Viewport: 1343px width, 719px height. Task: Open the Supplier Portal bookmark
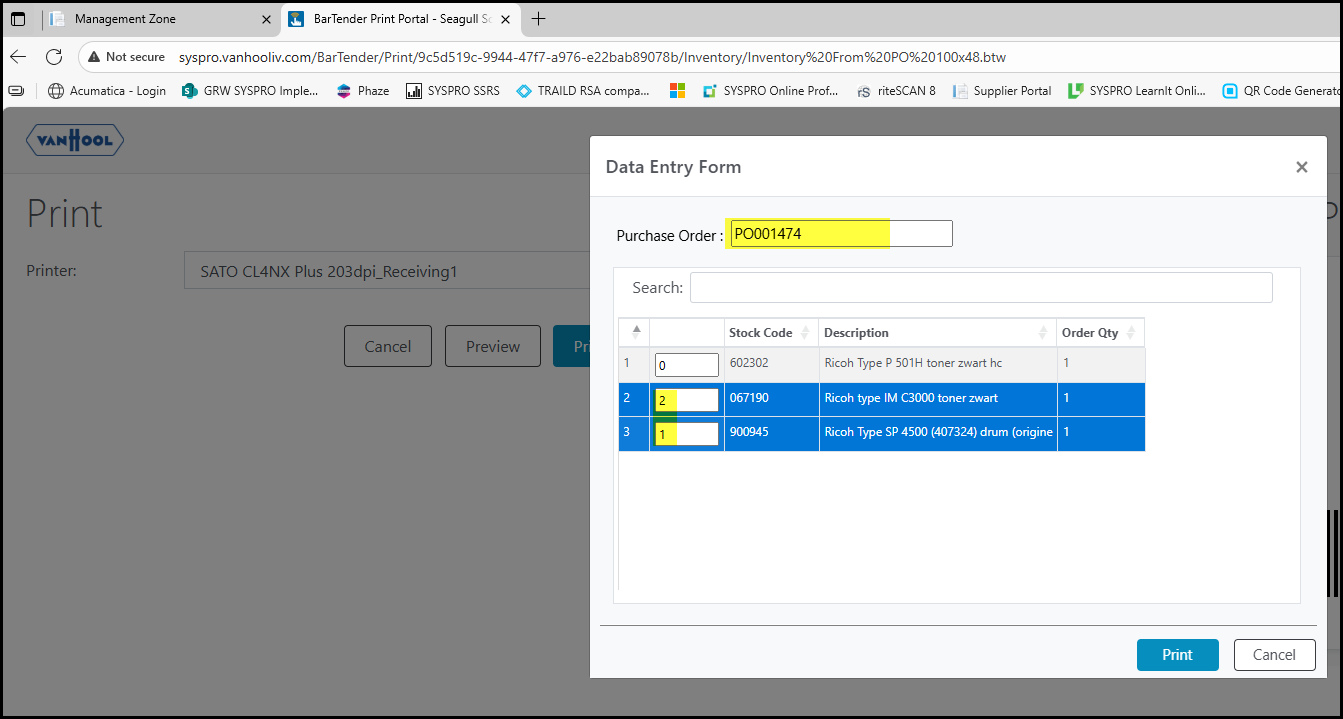pyautogui.click(x=1002, y=91)
